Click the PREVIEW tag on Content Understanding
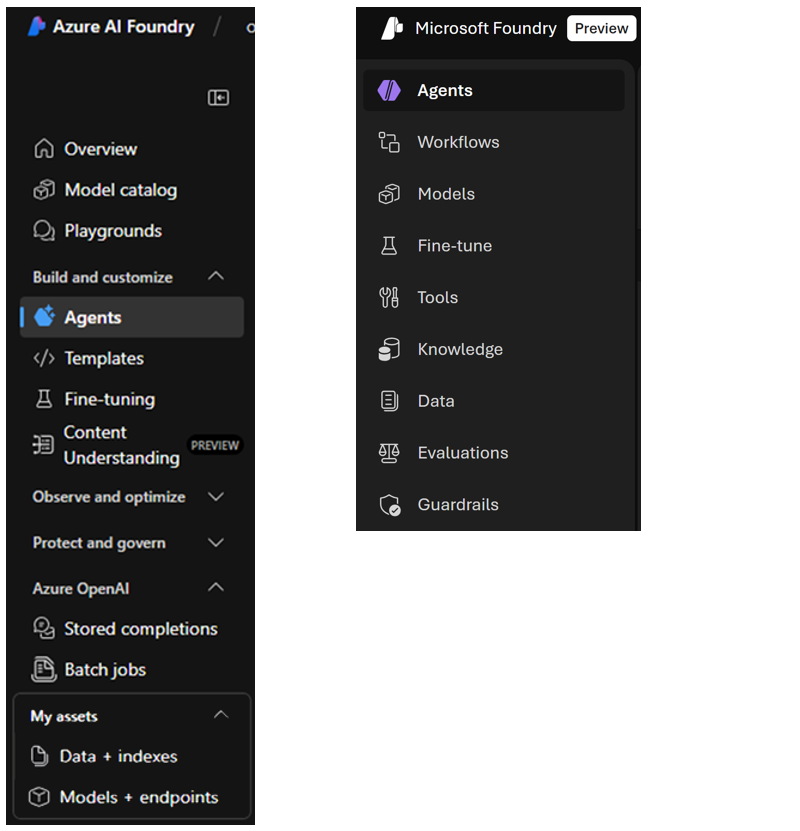Viewport: 800px width, 831px height. click(215, 445)
